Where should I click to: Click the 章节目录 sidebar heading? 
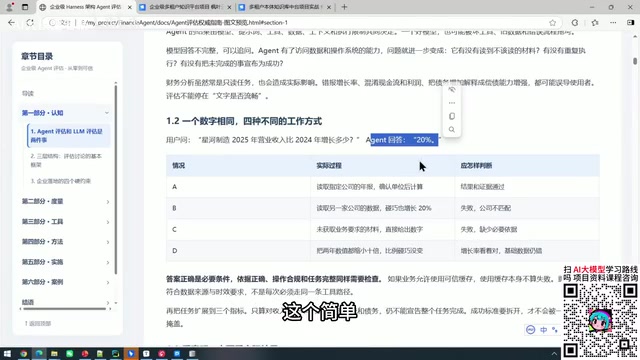pos(37,56)
